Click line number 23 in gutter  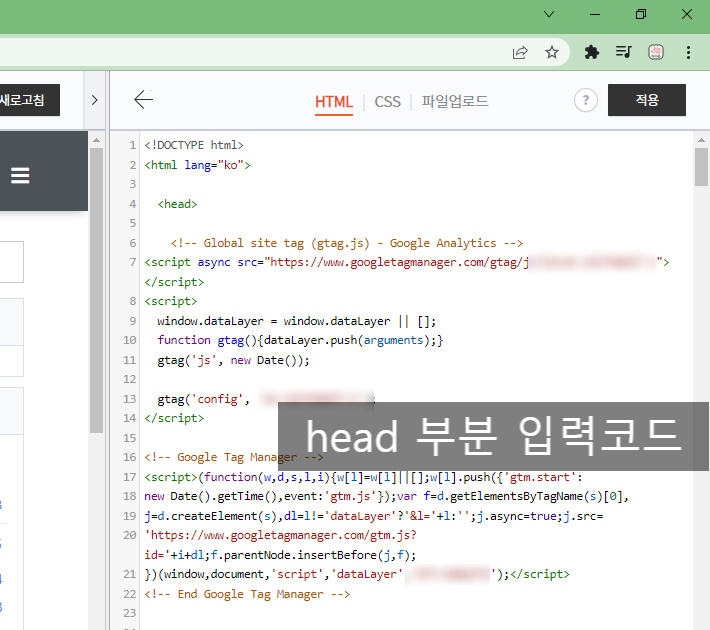[130, 613]
